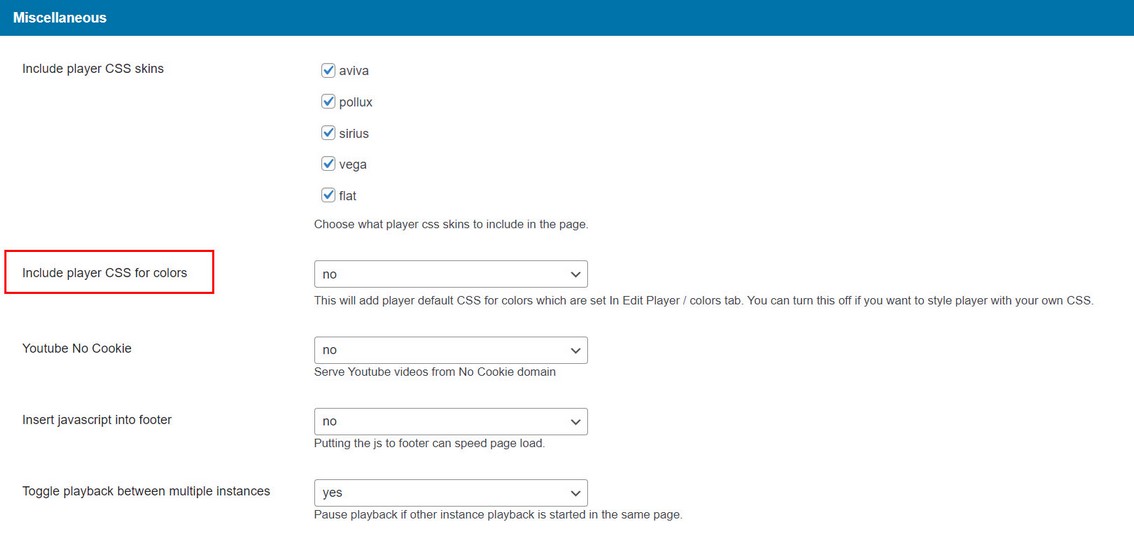Untick the vega skin checkbox
The height and width of the screenshot is (541, 1134).
tap(328, 164)
